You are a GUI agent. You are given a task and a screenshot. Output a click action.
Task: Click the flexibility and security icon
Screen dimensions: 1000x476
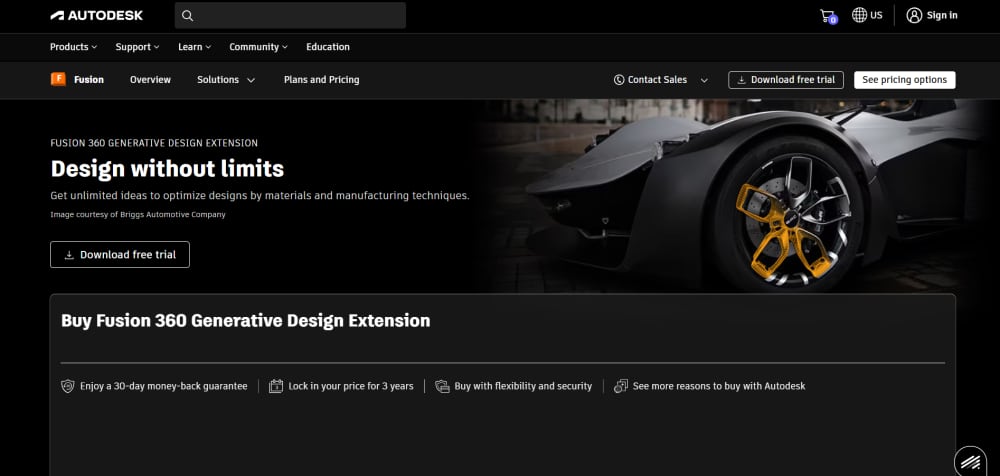pyautogui.click(x=442, y=386)
